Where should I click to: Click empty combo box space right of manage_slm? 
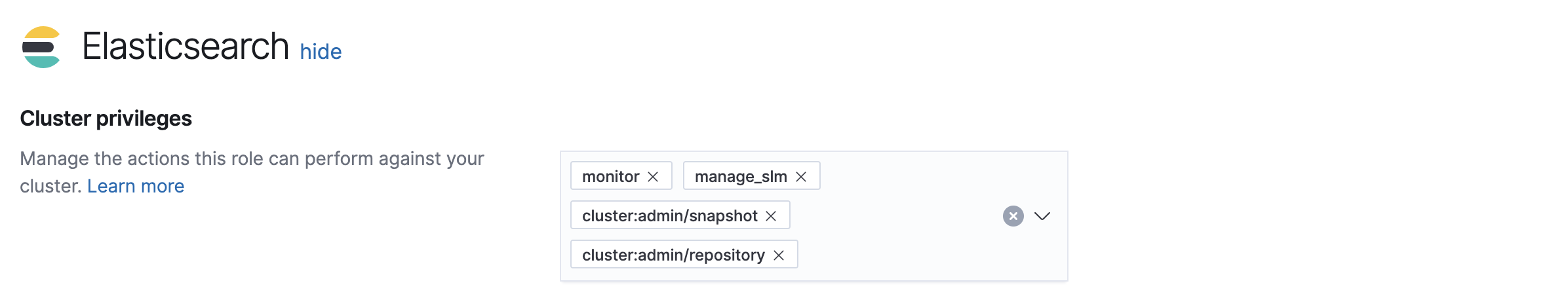[918, 176]
